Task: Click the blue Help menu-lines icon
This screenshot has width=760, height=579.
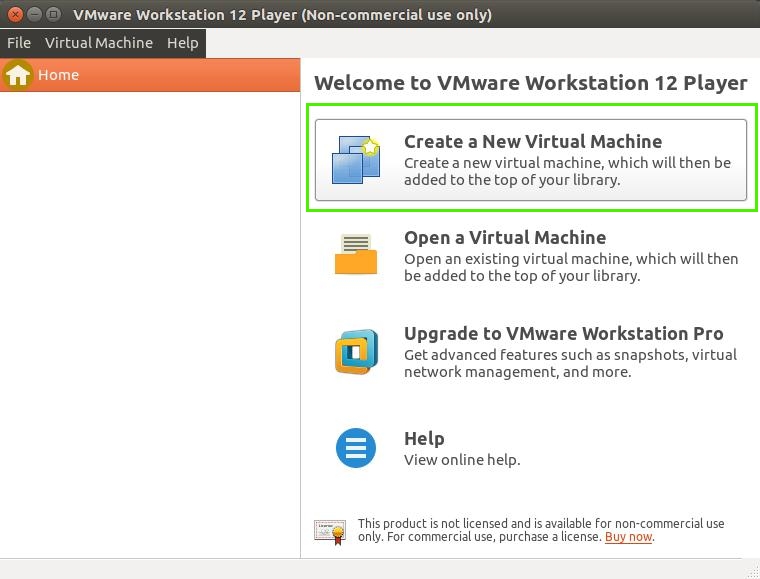Action: click(x=356, y=448)
